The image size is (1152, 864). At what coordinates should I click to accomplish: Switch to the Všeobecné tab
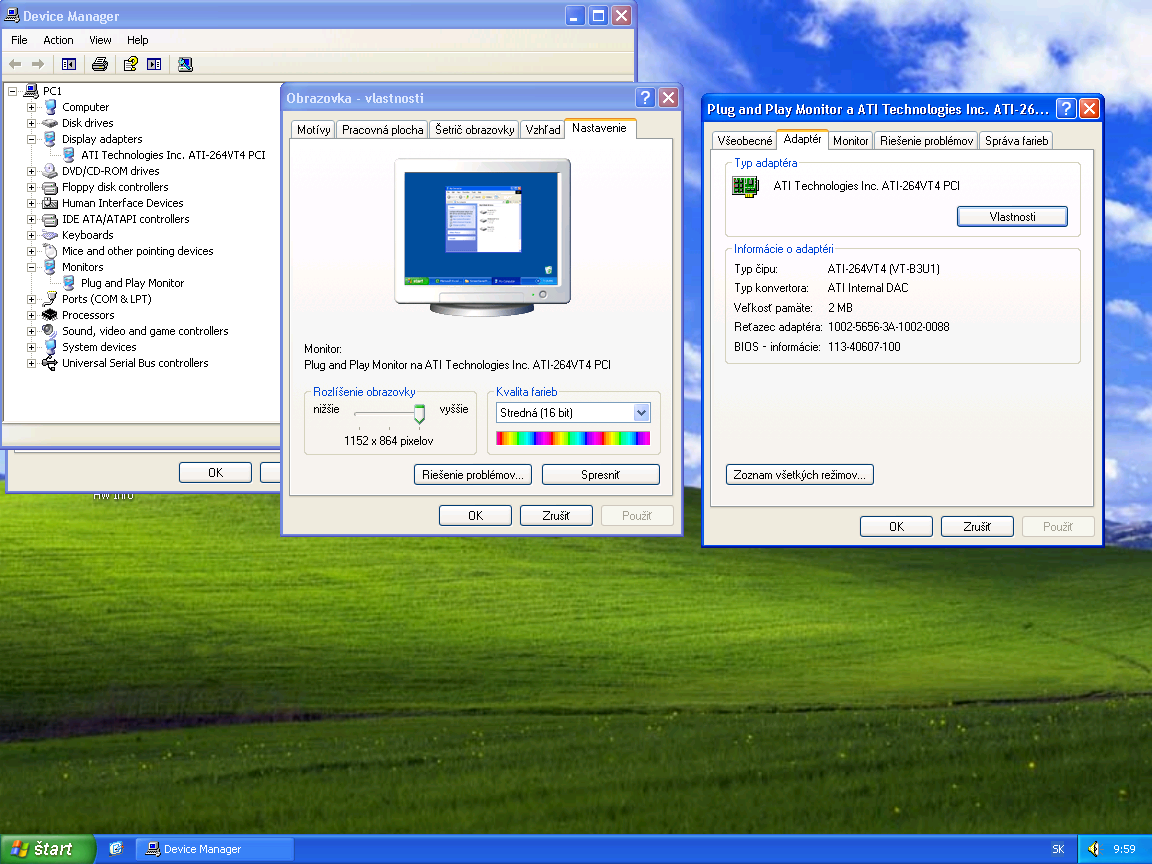pyautogui.click(x=745, y=140)
